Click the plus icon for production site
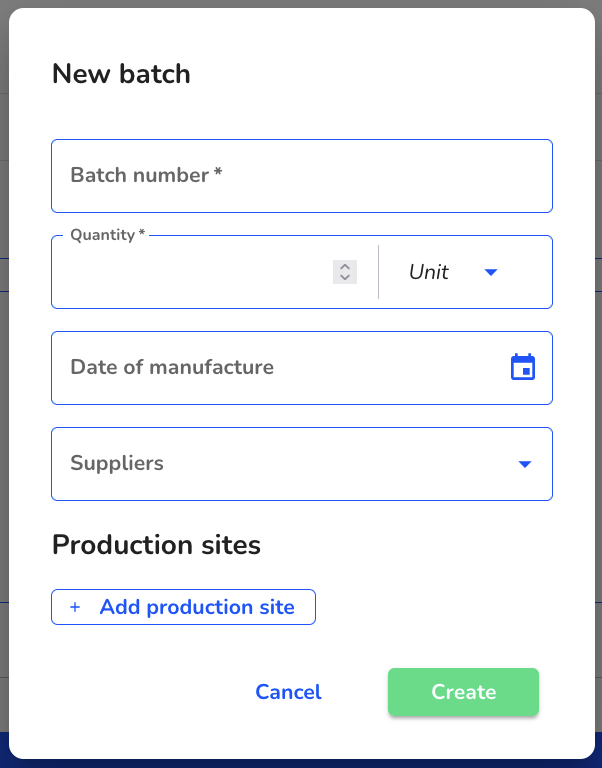 tap(75, 607)
